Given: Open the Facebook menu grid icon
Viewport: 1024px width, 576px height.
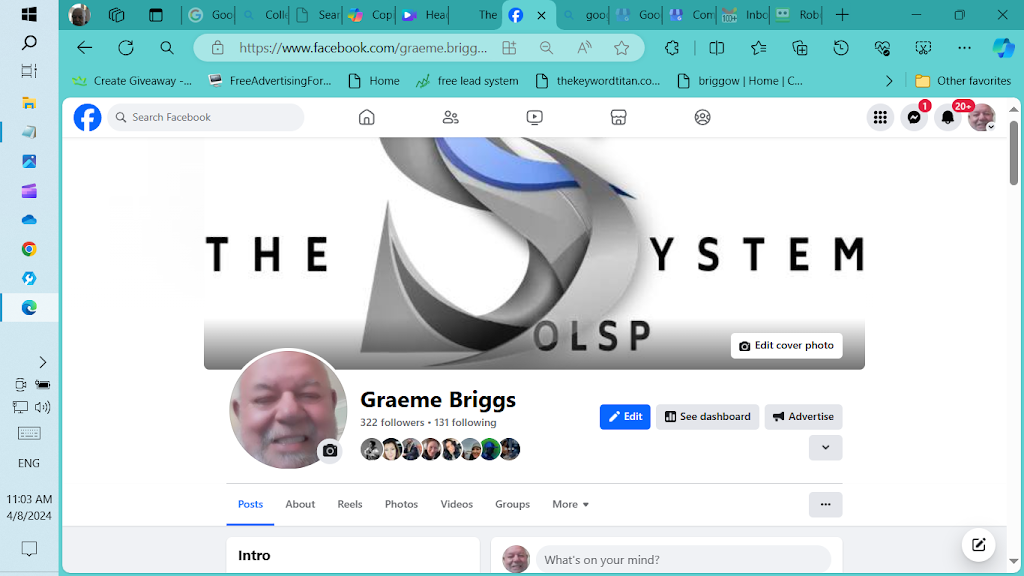Looking at the screenshot, I should 880,118.
